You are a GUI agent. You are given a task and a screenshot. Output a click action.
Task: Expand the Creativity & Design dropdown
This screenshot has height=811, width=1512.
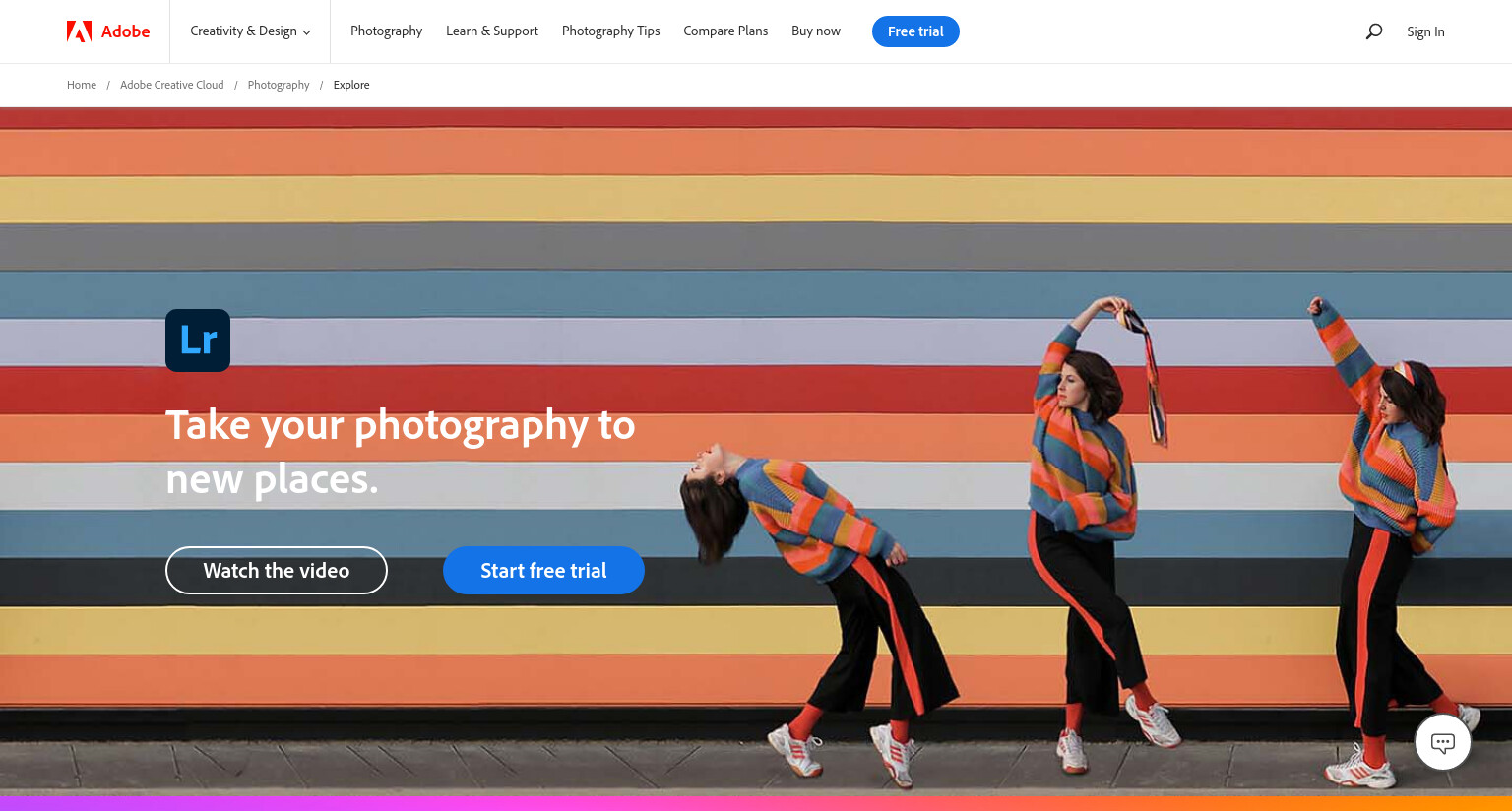251,31
